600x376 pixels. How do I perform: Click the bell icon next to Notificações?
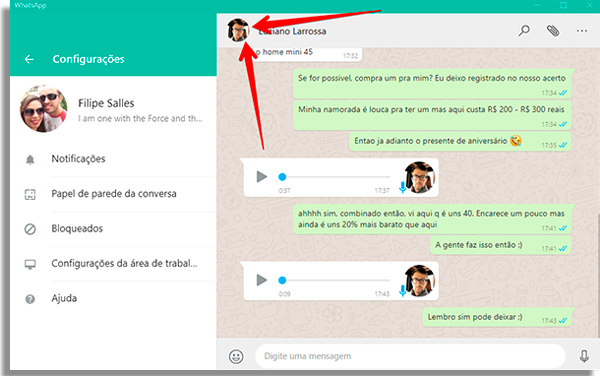point(30,160)
